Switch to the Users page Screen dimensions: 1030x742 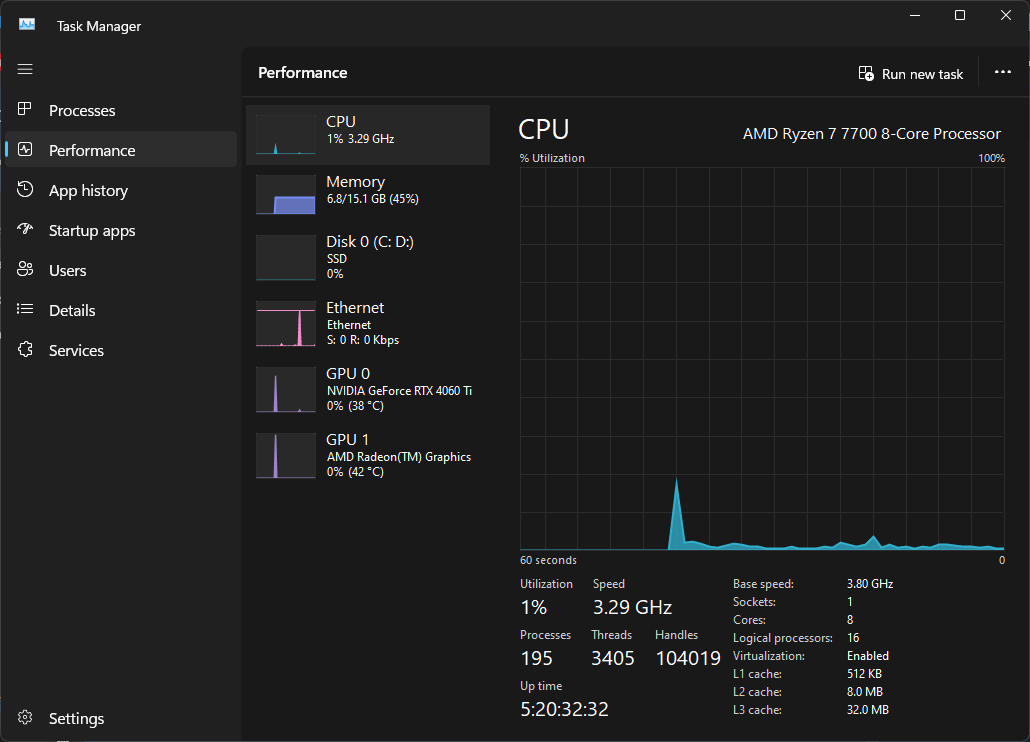pos(121,271)
